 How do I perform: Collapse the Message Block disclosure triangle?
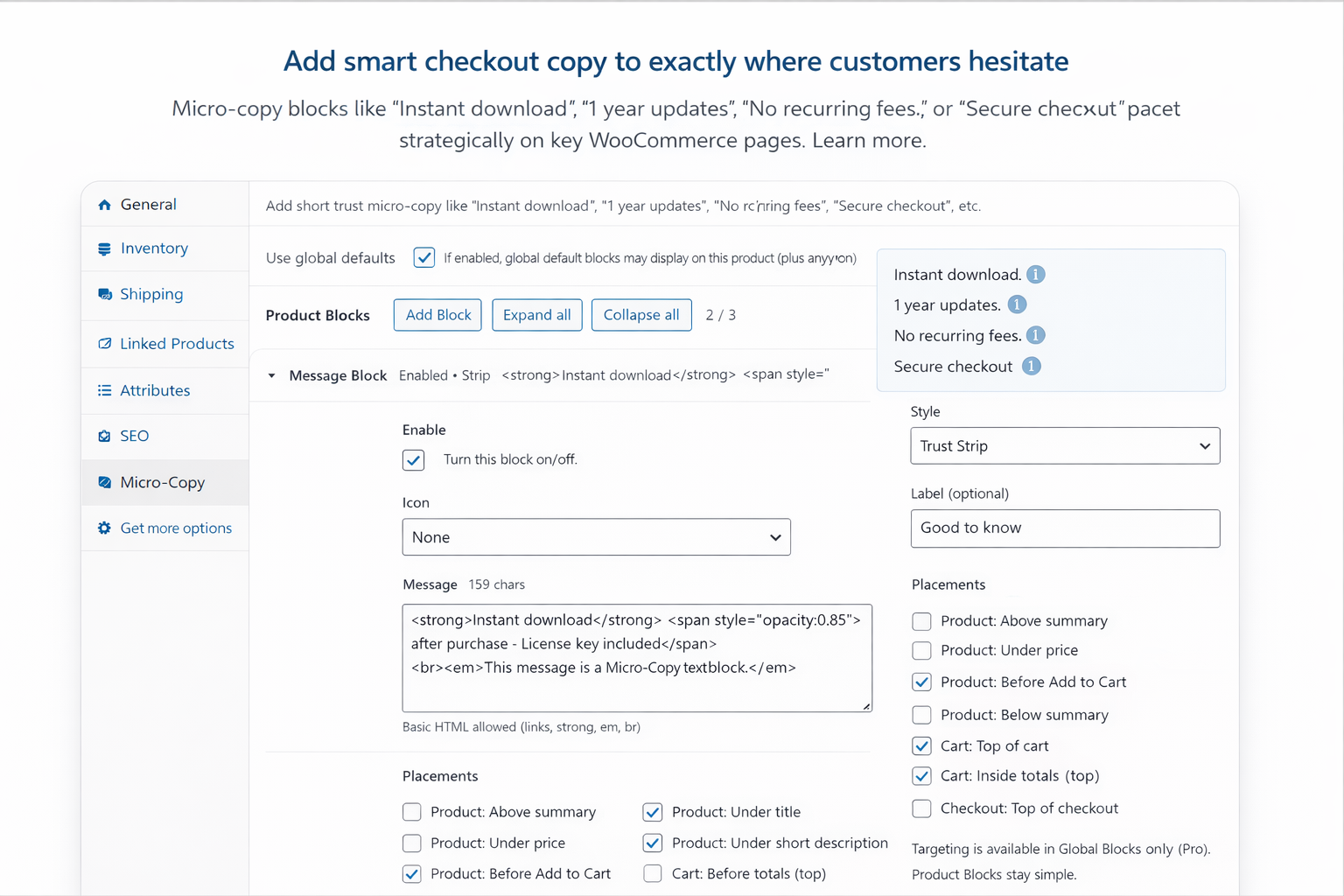tap(272, 375)
